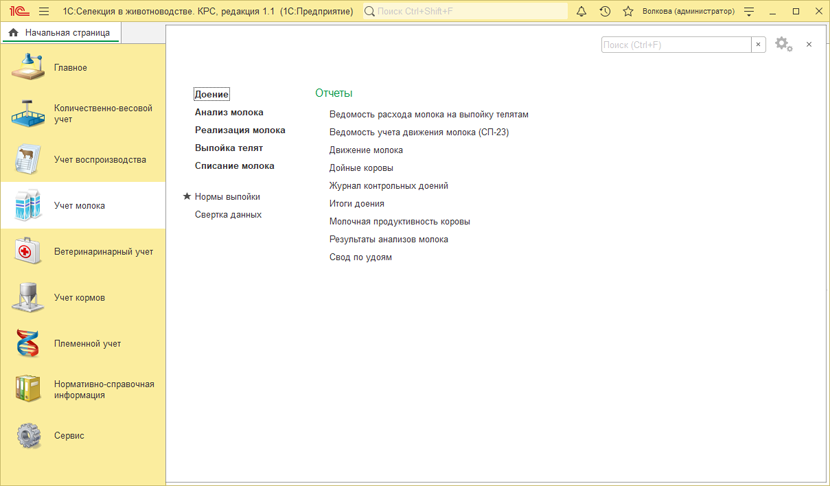Click the Учет воспроизводства icon
830x486 pixels.
(28, 160)
